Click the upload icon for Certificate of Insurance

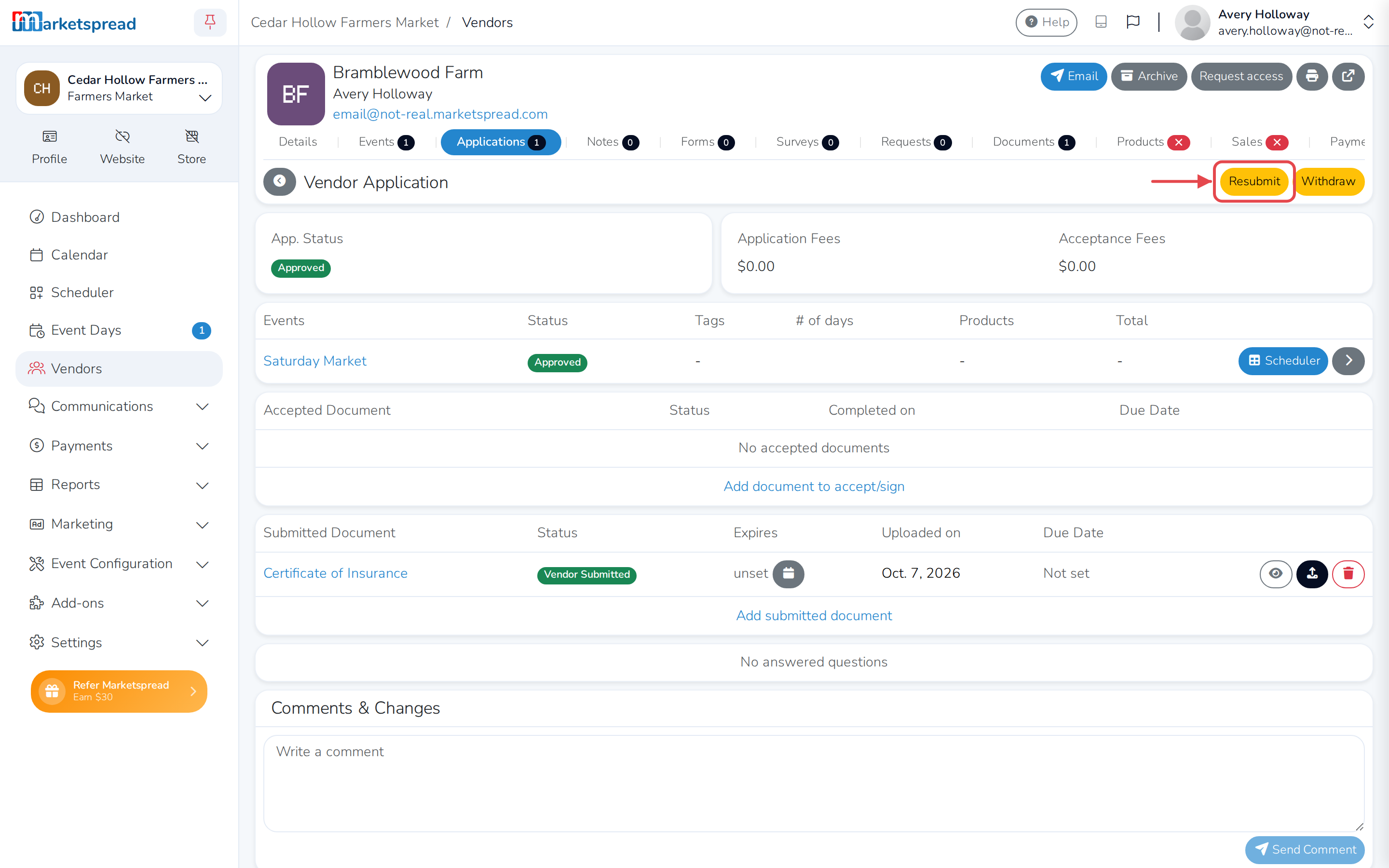click(1312, 573)
